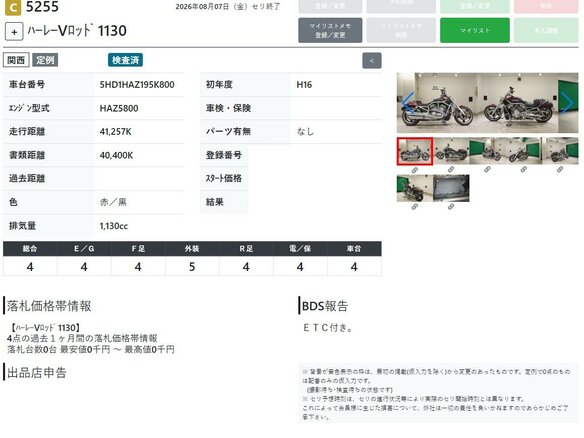View the inspection sheet thumbnail image
Screen dimensions: 584x438
click(x=451, y=188)
